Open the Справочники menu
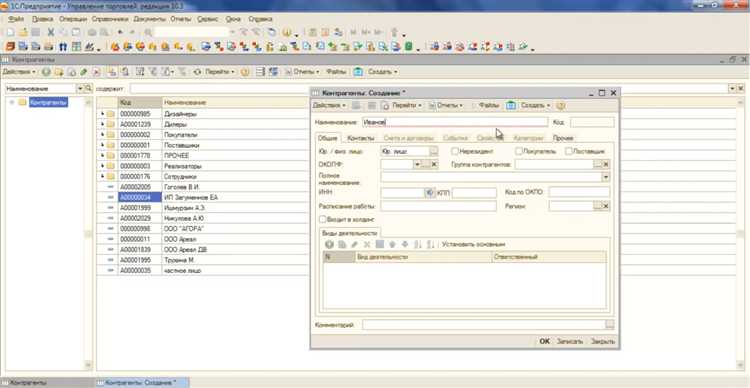 pos(110,19)
